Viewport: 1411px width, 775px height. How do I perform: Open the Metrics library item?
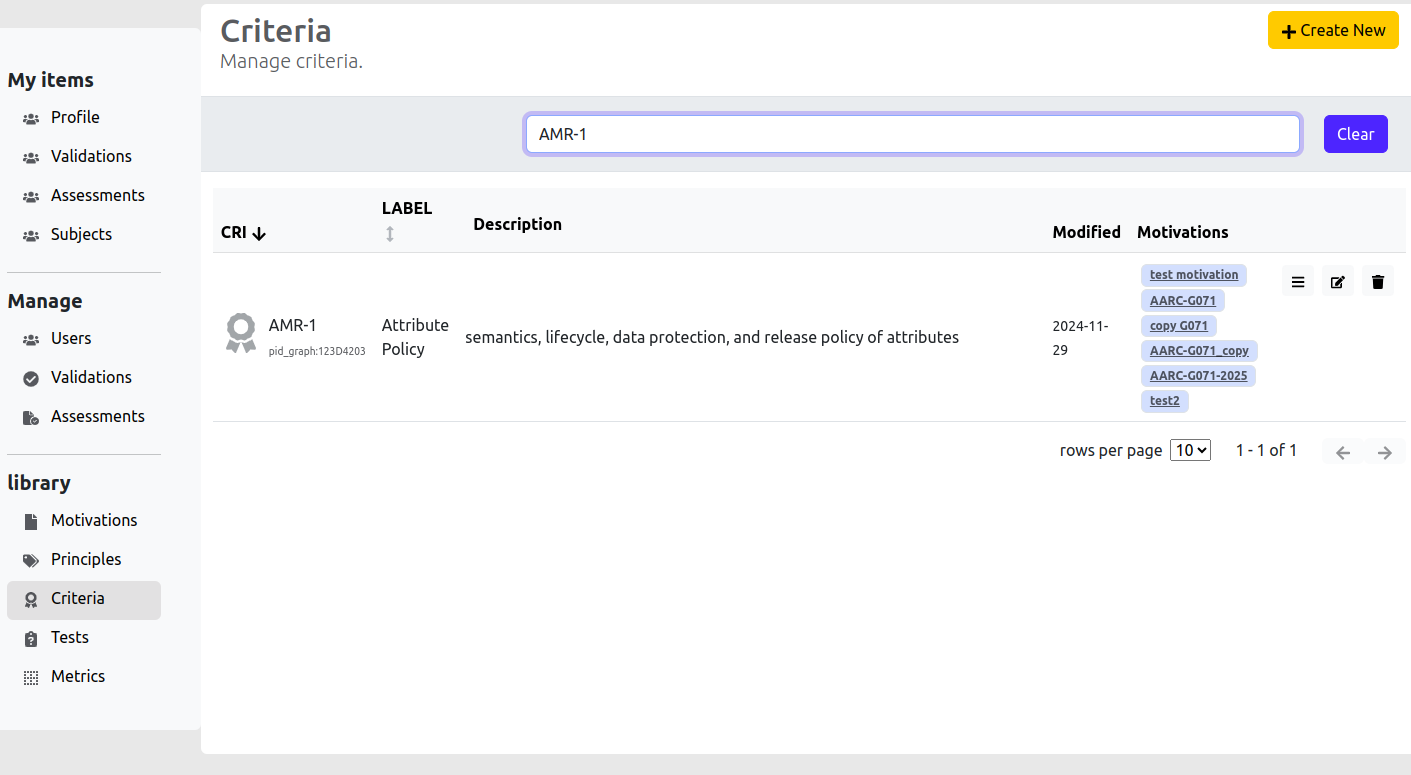coord(84,676)
